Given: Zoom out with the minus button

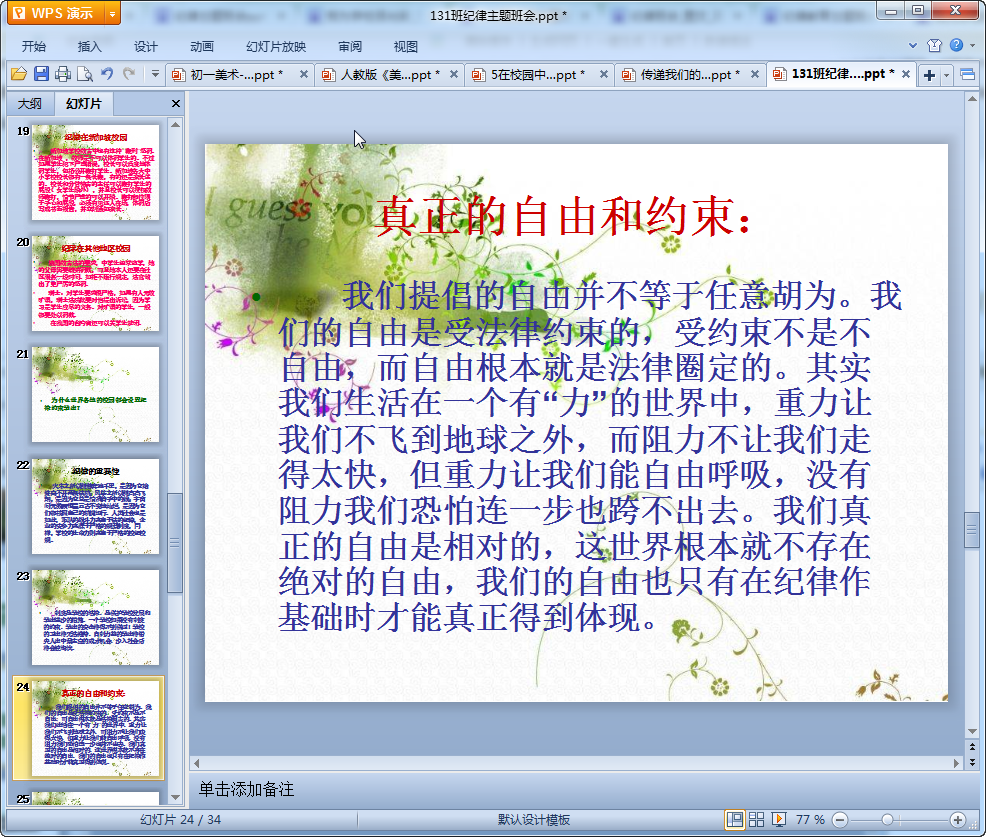Looking at the screenshot, I should [x=840, y=819].
